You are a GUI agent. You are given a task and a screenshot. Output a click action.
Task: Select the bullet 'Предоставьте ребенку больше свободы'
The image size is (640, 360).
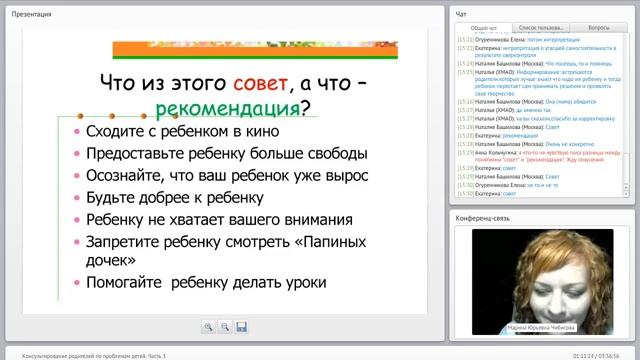click(227, 153)
